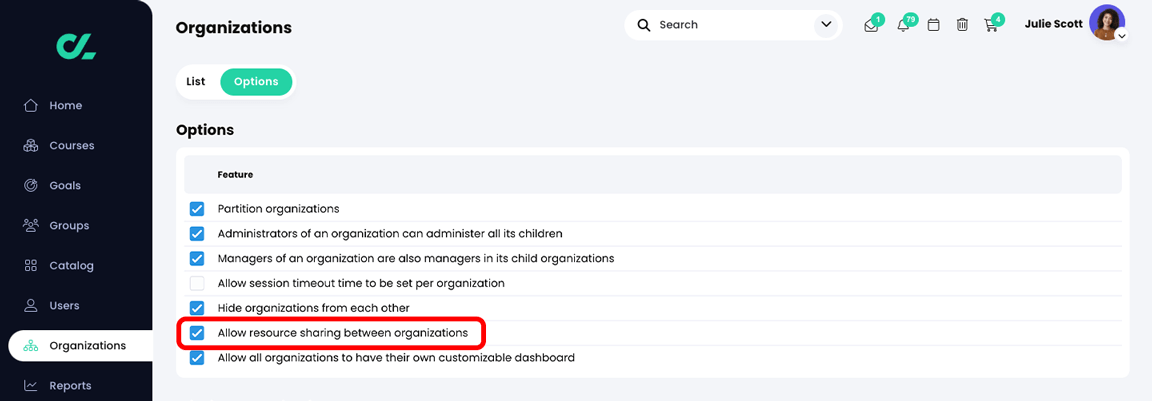Select the Options tab
The image size is (1152, 401).
256,82
